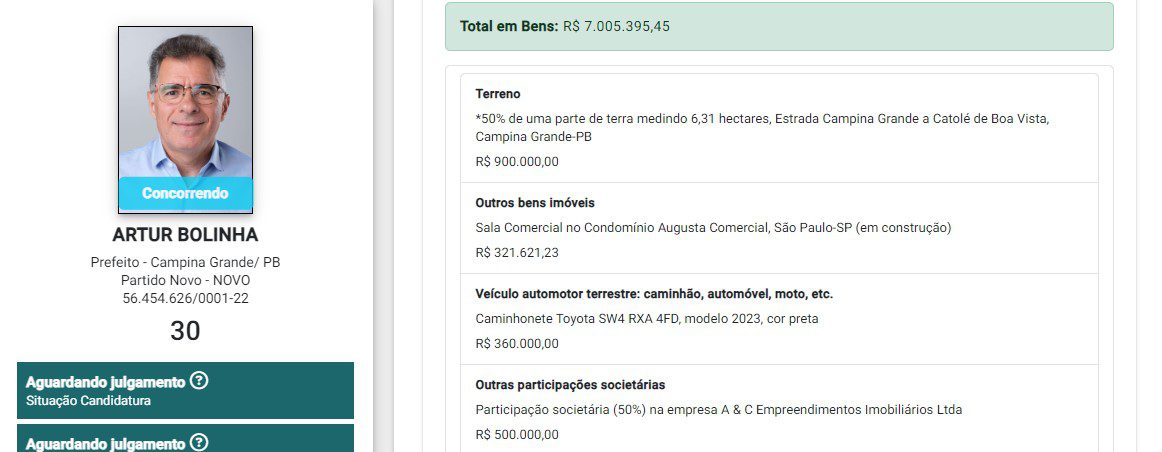Click the R$ 900.000,00 land value
1162x452 pixels.
click(517, 161)
